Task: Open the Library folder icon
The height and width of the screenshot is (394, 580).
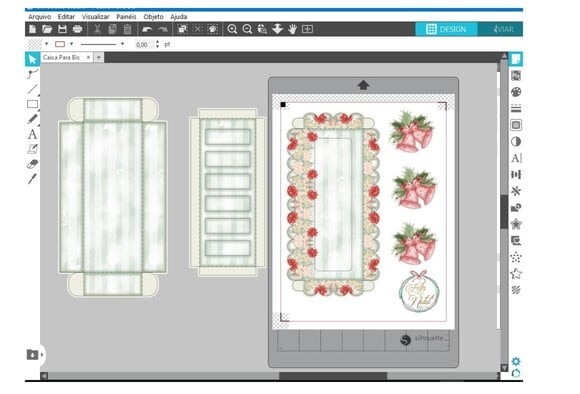Action: point(32,355)
